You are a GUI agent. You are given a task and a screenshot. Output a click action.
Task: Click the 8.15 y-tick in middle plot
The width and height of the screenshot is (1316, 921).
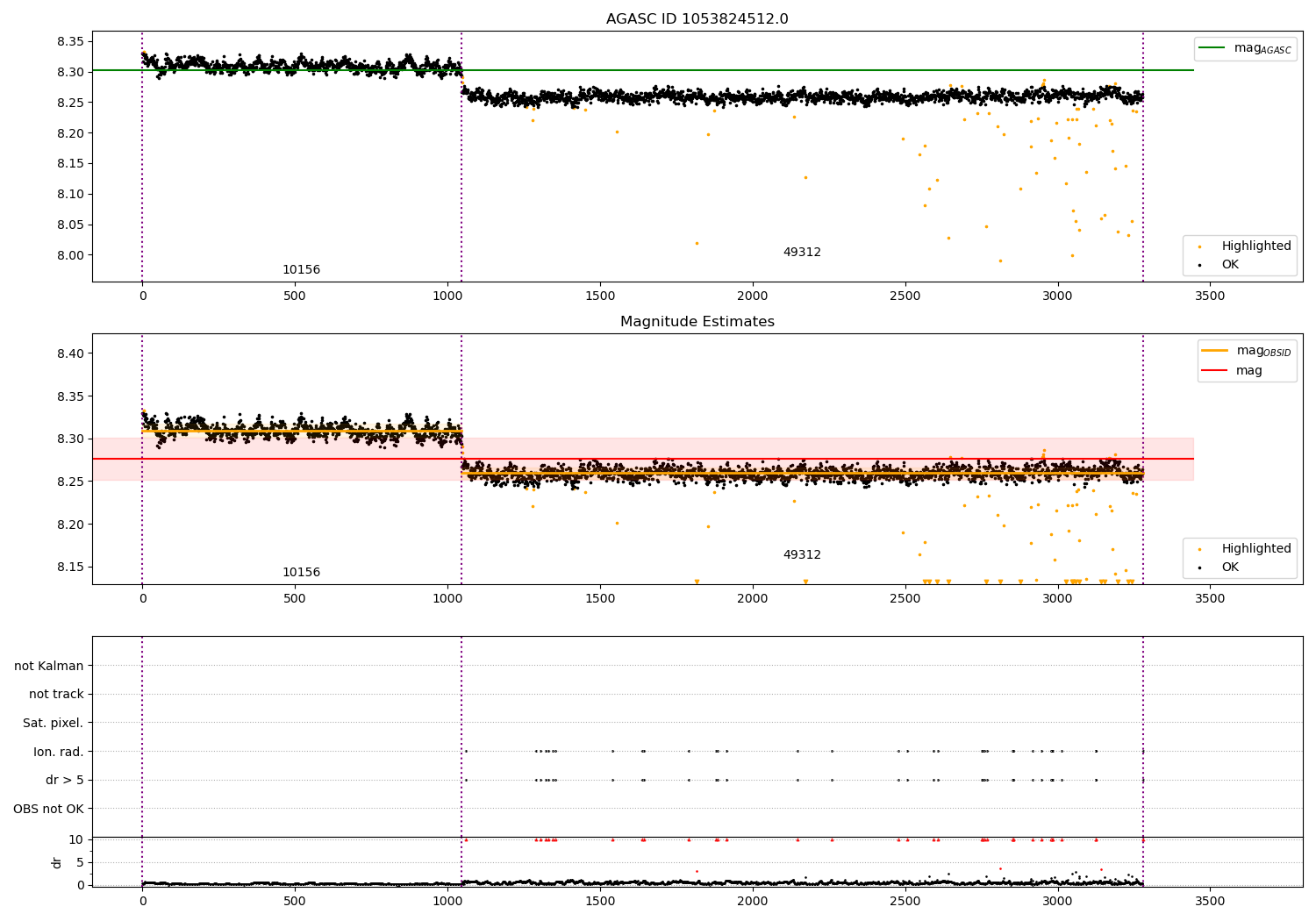[69, 567]
